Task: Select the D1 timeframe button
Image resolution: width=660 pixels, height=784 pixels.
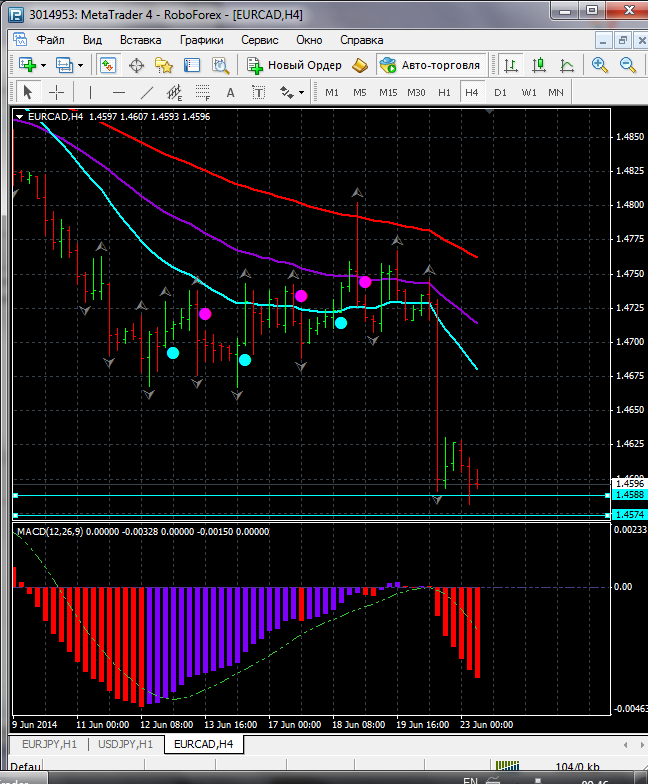Action: (x=500, y=92)
